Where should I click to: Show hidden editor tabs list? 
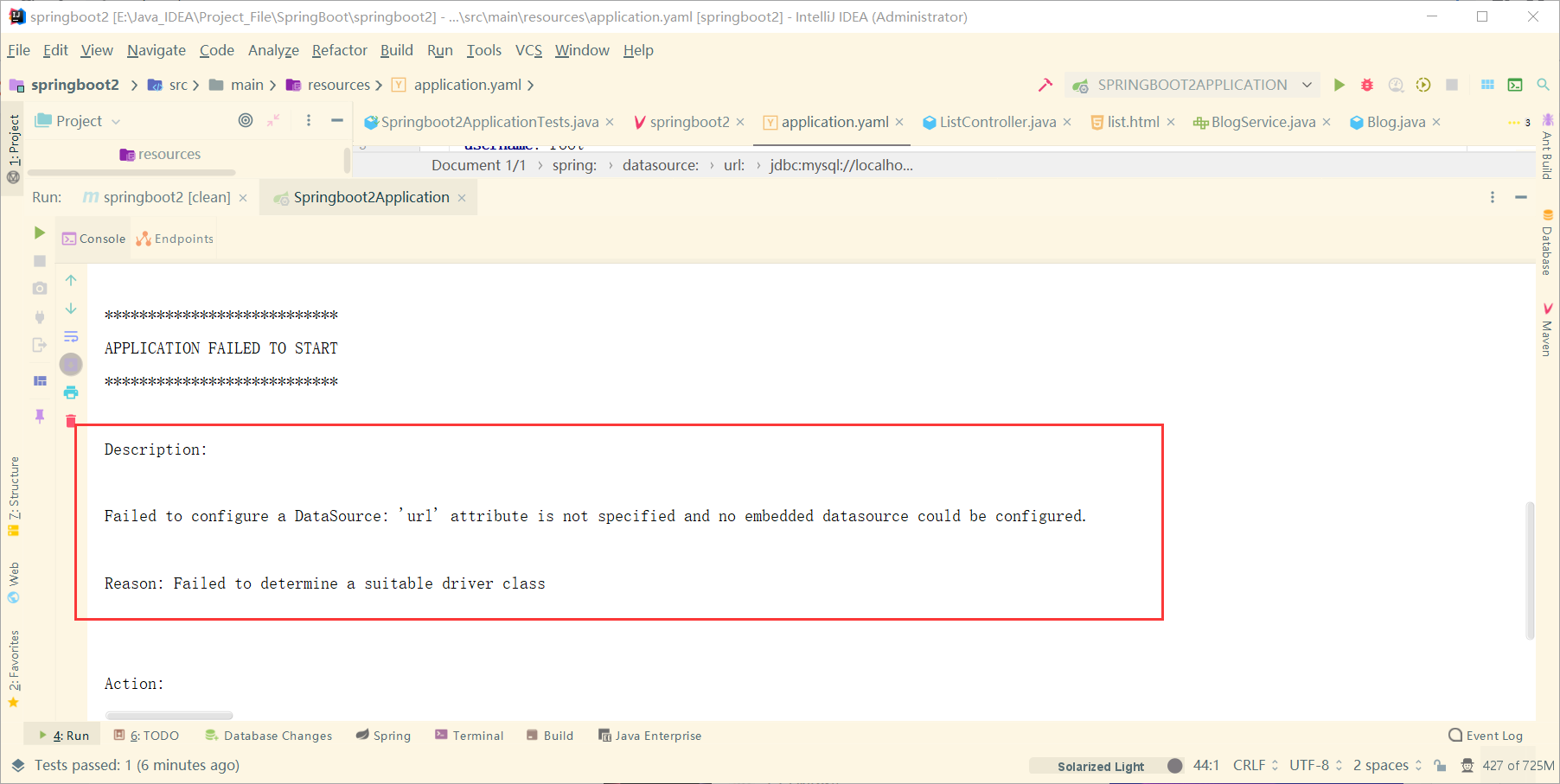pyautogui.click(x=1519, y=122)
